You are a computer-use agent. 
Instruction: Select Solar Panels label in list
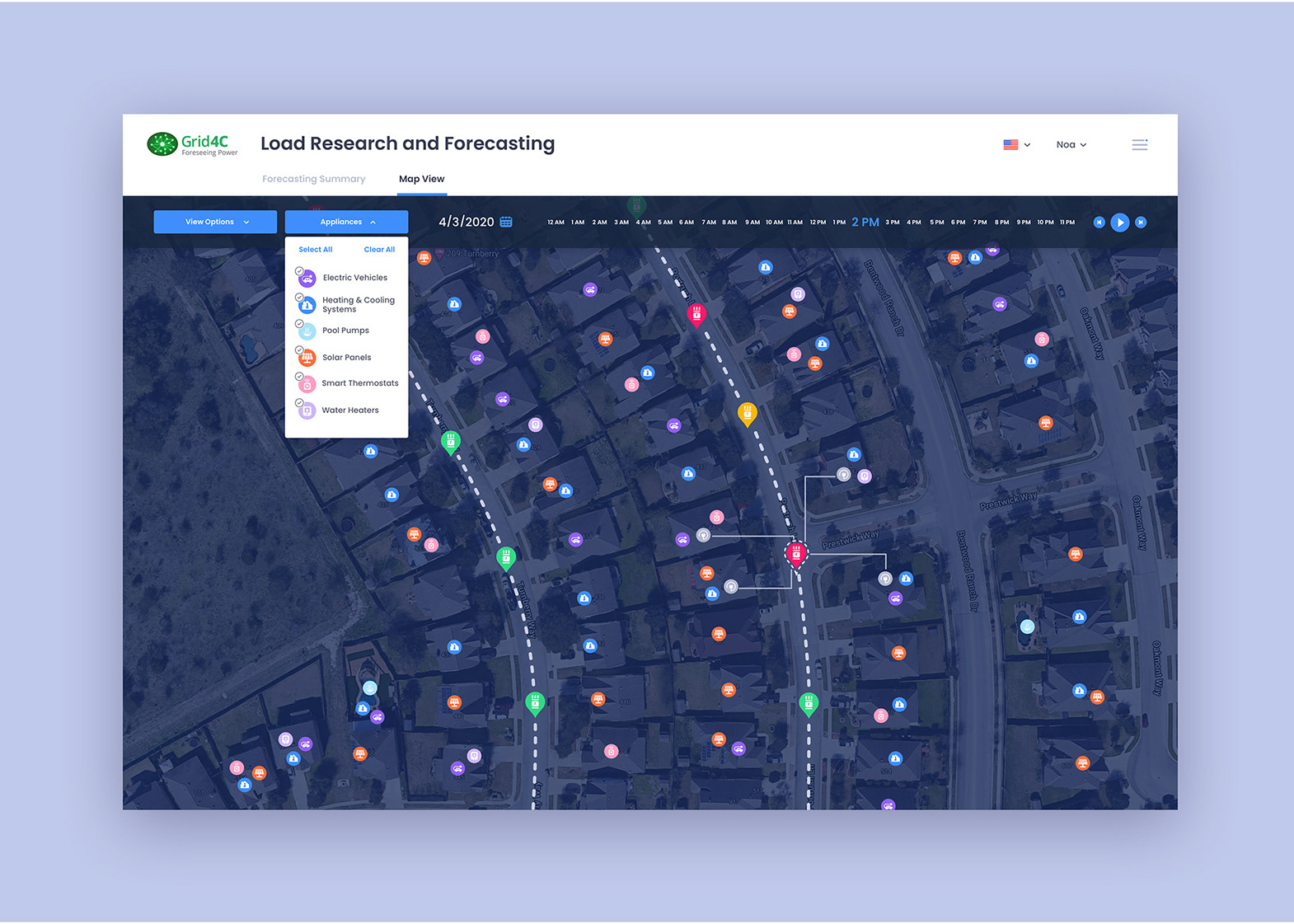[x=347, y=358]
